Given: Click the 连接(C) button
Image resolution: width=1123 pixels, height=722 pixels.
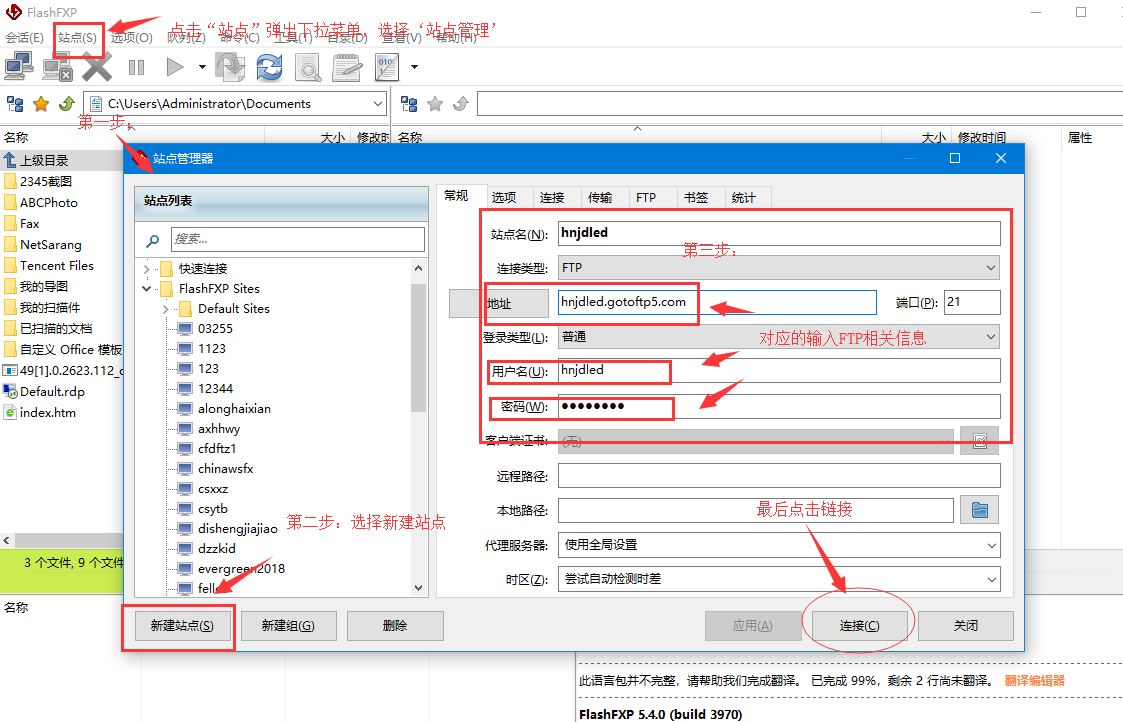Looking at the screenshot, I should [859, 626].
